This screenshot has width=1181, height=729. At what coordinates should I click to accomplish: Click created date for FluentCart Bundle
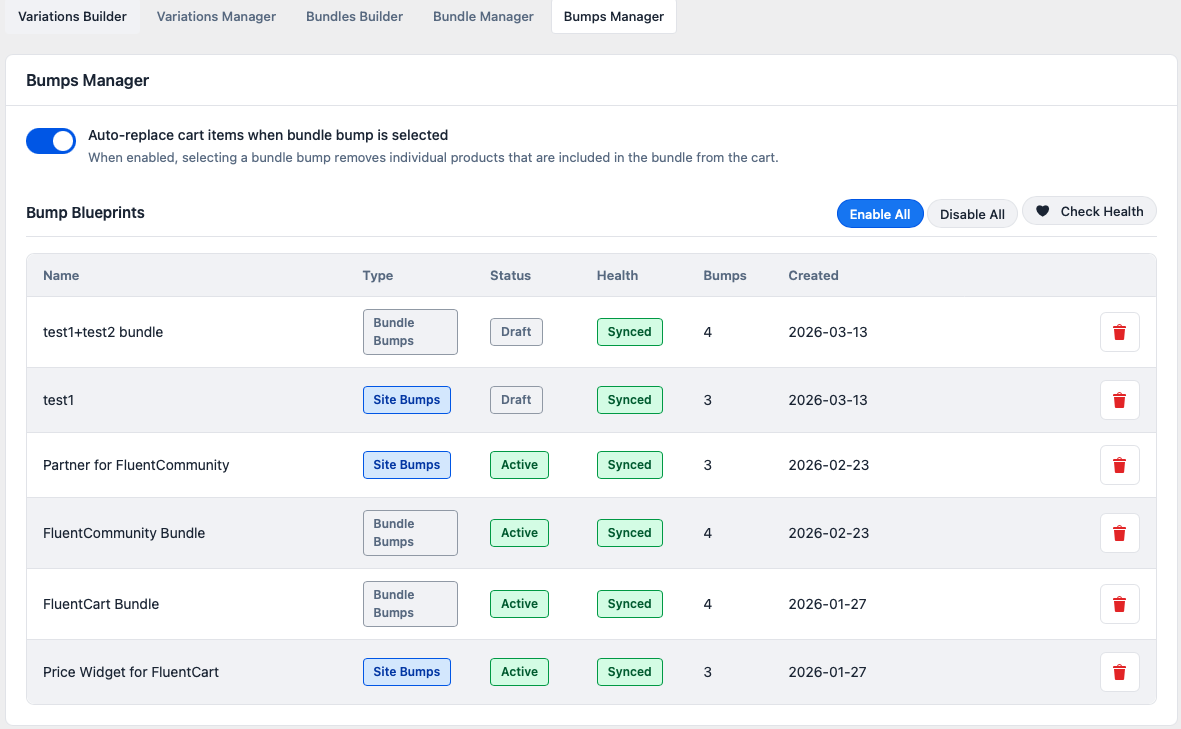827,604
